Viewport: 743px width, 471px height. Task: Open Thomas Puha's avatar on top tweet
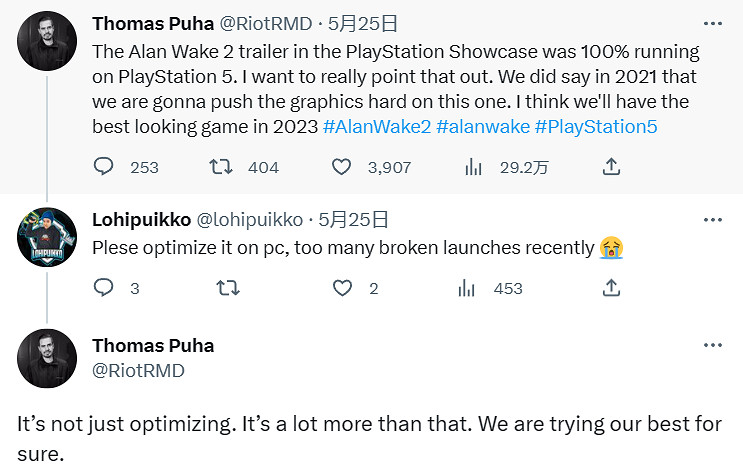click(47, 40)
